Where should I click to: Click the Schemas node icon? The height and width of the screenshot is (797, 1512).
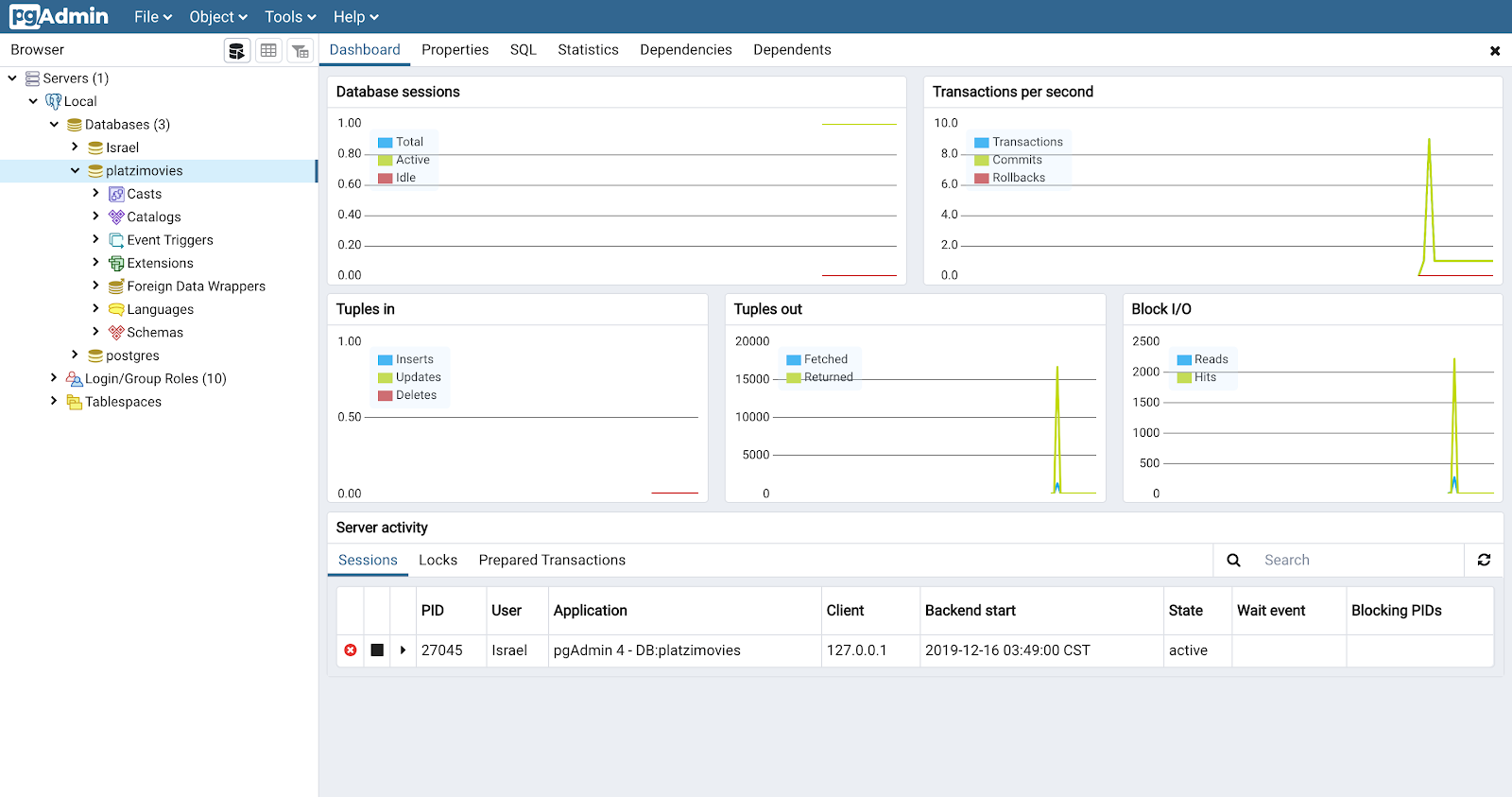116,333
